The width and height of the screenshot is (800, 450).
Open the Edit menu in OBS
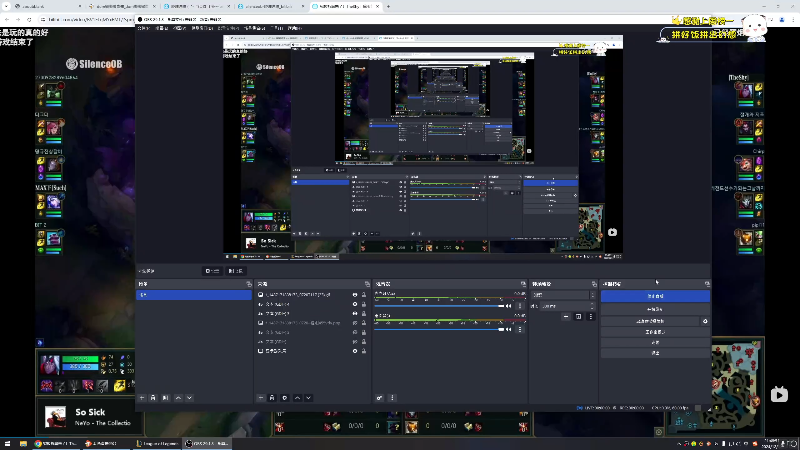[x=162, y=28]
